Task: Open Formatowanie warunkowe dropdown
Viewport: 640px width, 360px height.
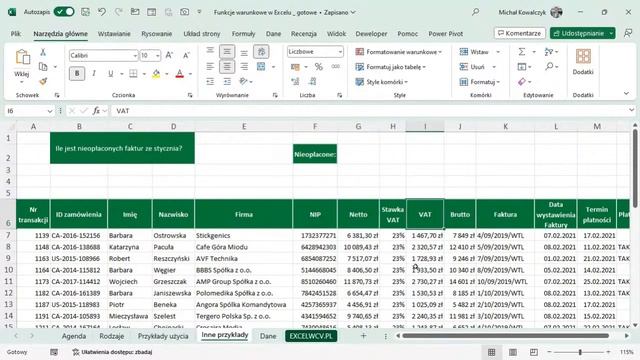Action: [x=399, y=52]
